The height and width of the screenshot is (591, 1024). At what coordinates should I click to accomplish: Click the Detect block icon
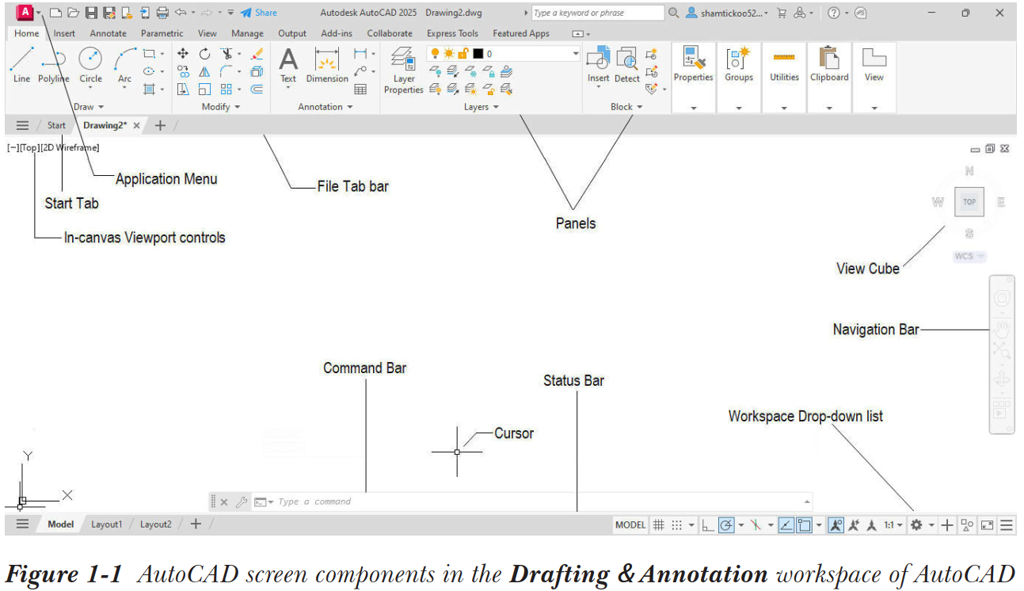click(x=627, y=65)
